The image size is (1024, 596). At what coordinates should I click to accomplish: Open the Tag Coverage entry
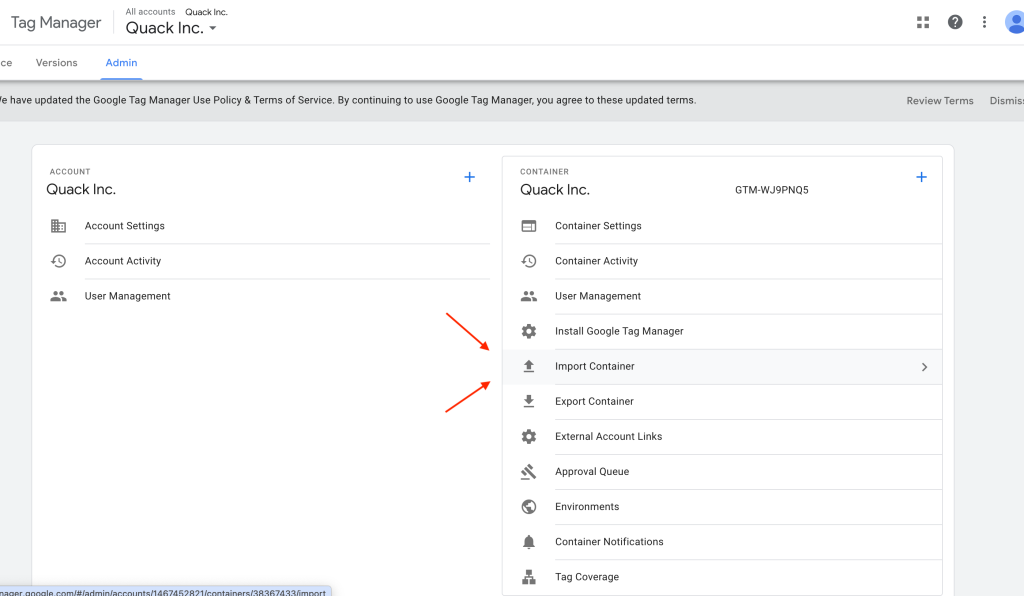tap(587, 577)
